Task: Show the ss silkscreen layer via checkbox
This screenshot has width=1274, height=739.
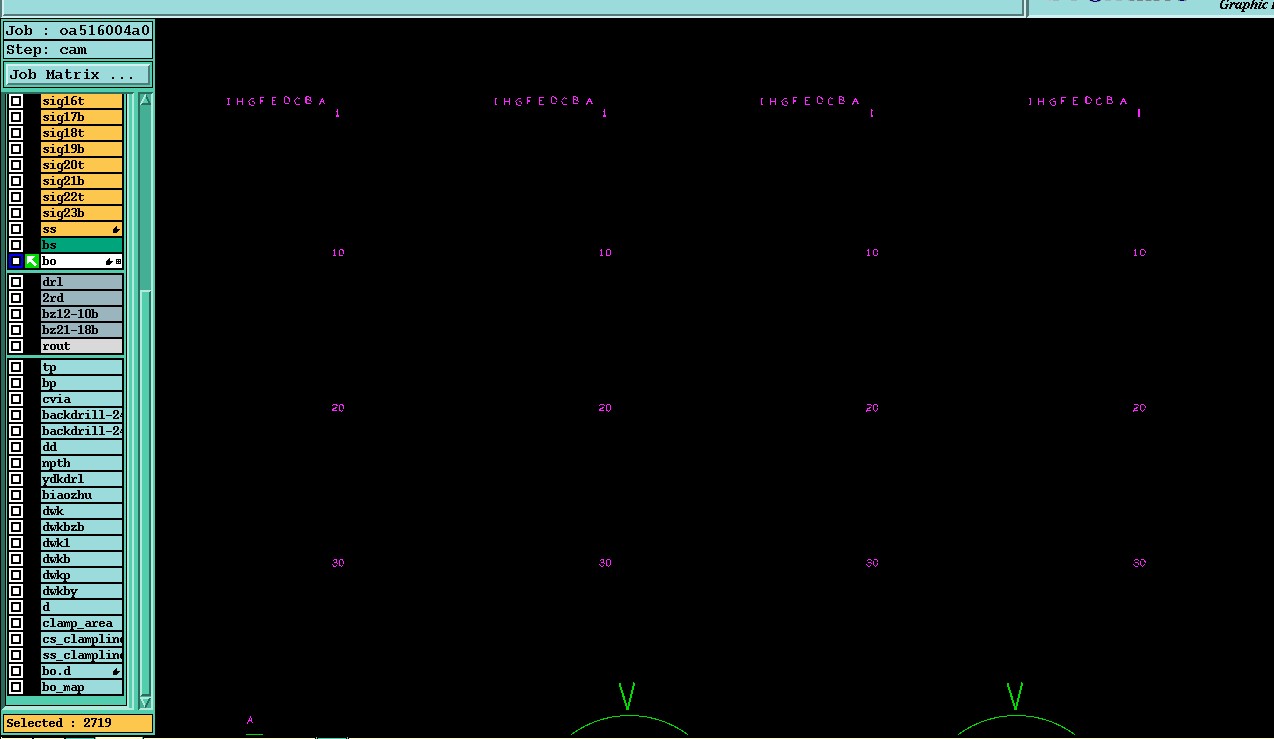Action: [x=16, y=229]
